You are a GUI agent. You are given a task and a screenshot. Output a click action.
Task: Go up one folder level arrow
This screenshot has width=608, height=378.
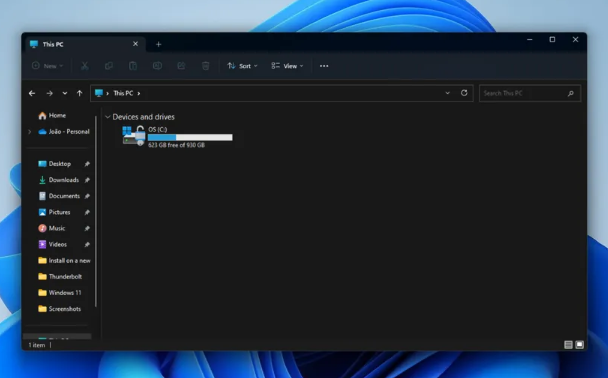(79, 93)
